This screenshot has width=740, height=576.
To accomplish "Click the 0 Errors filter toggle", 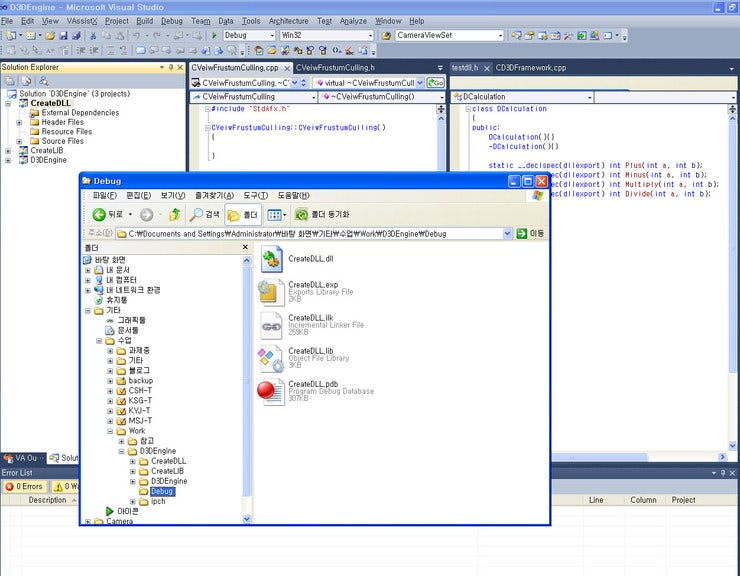I will pyautogui.click(x=24, y=486).
